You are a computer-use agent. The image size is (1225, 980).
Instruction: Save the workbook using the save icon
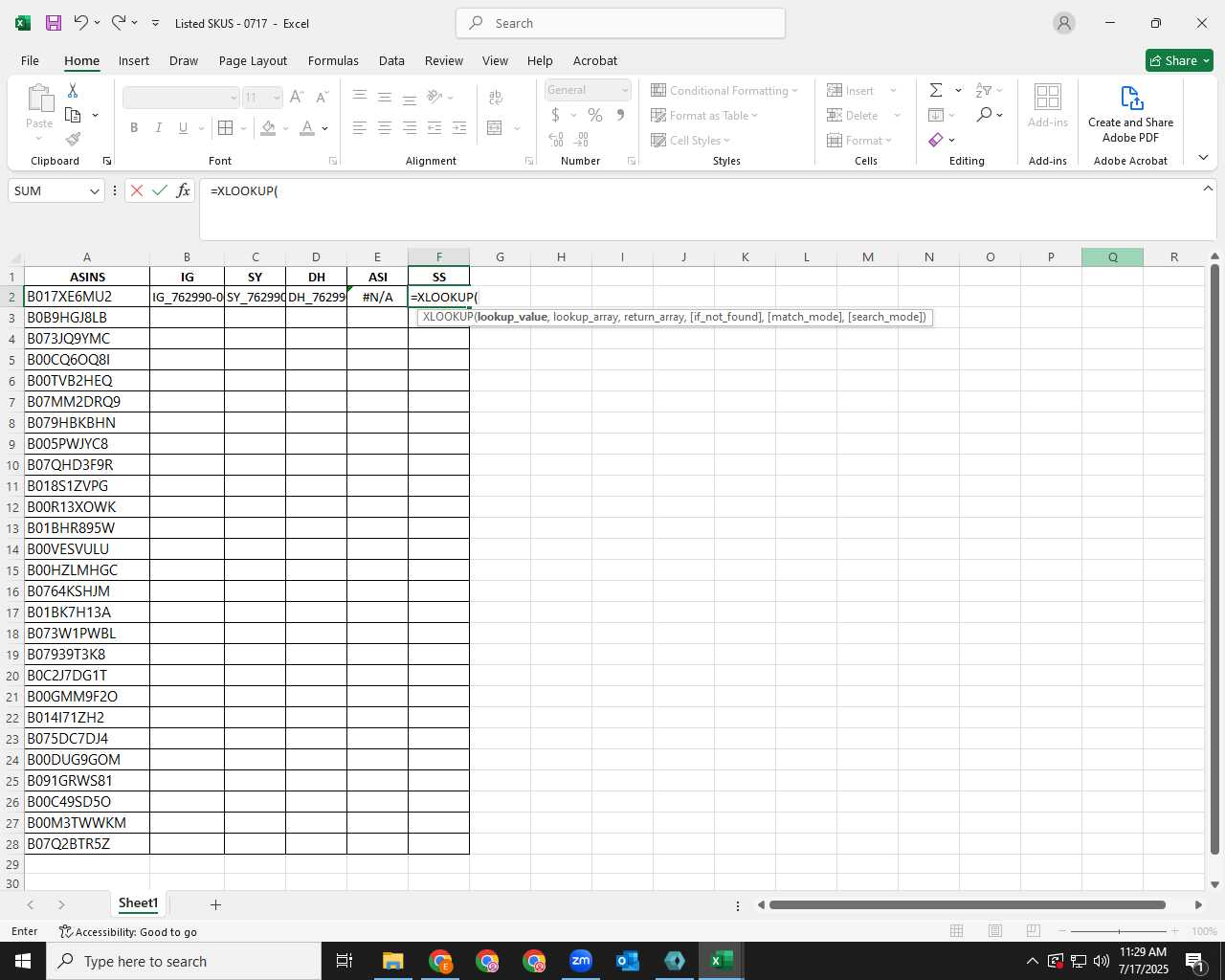(x=54, y=23)
